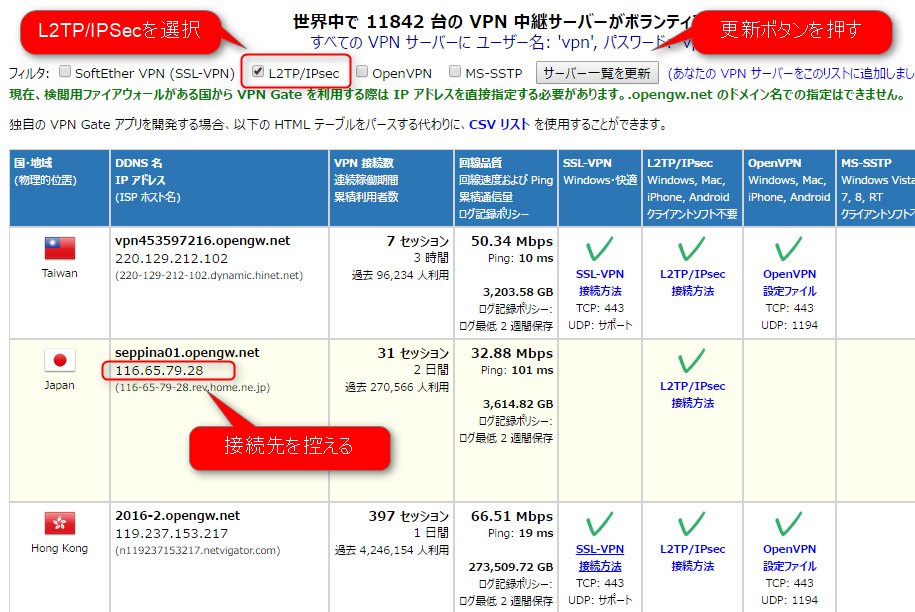This screenshot has width=915, height=612.
Task: Select IP address 119.237.153.217
Action: click(172, 534)
